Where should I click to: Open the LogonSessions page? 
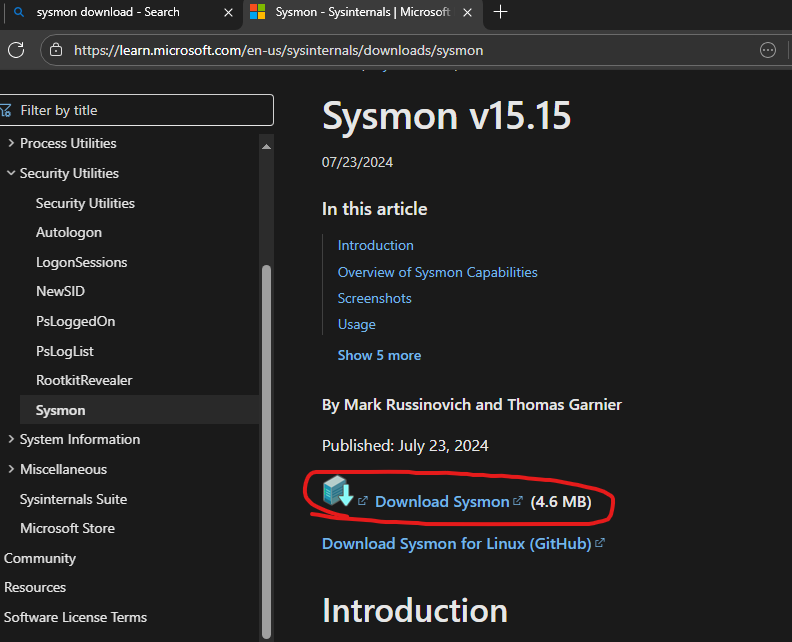(x=81, y=262)
